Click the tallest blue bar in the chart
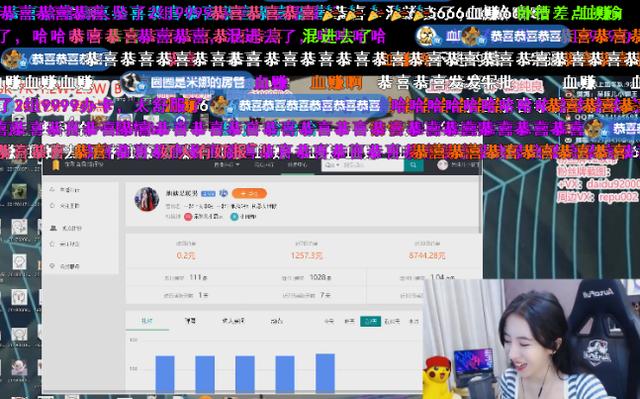This screenshot has width=640, height=399. (x=325, y=372)
